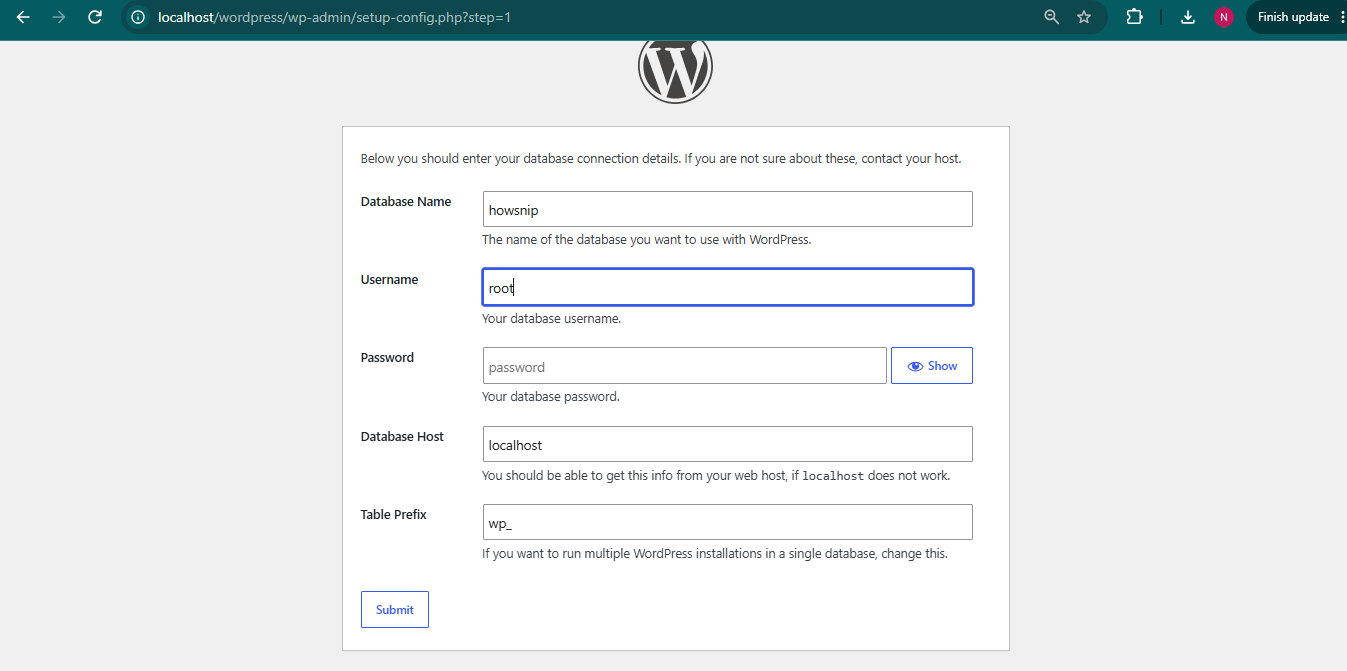The height and width of the screenshot is (671, 1347).
Task: Open the browser extensions puzzle icon
Action: tap(1134, 17)
